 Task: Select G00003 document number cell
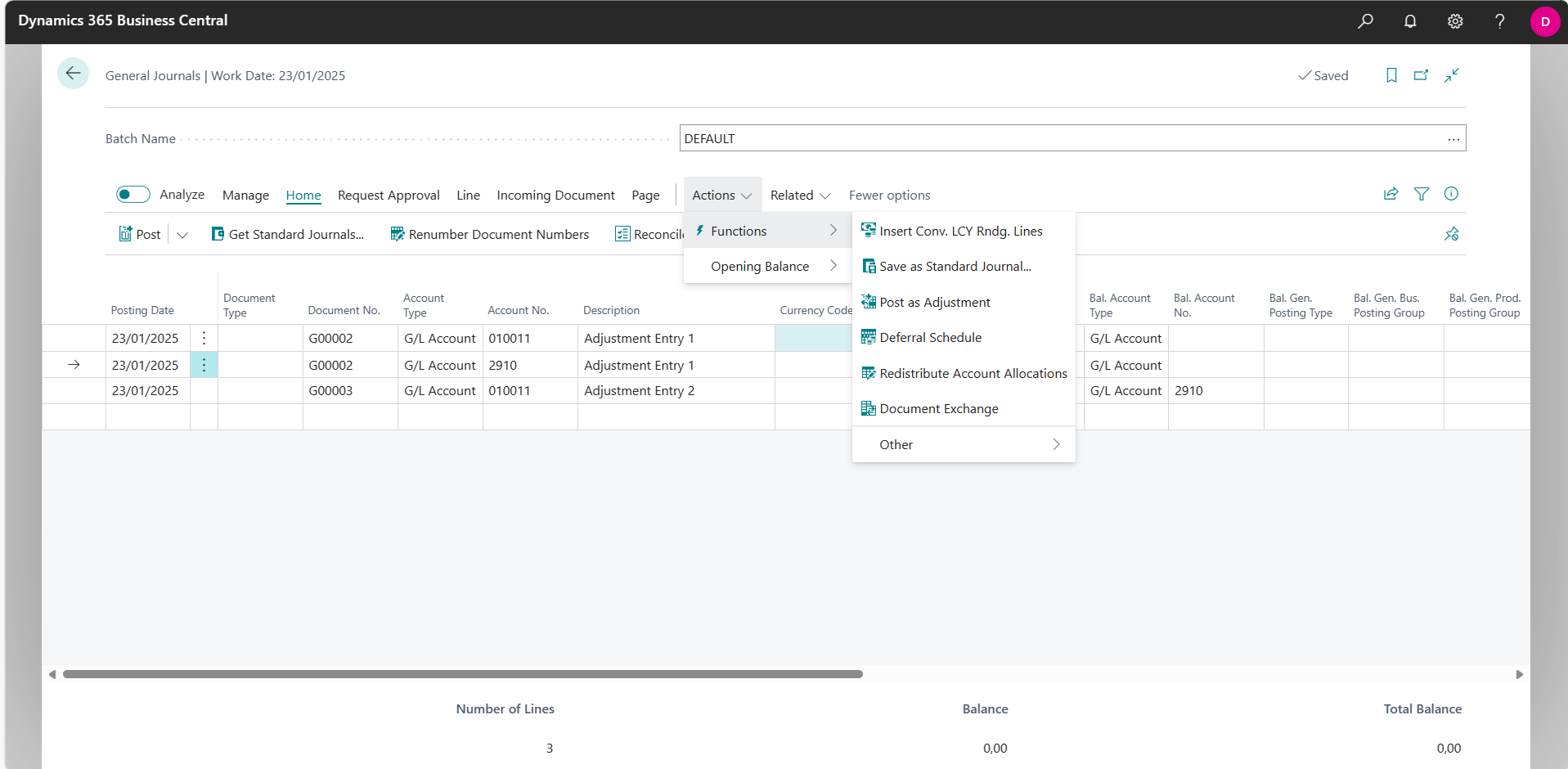click(x=350, y=390)
